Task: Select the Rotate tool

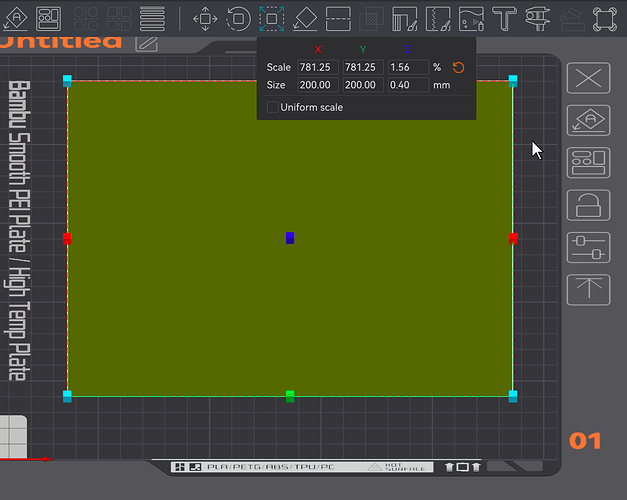Action: [x=238, y=19]
